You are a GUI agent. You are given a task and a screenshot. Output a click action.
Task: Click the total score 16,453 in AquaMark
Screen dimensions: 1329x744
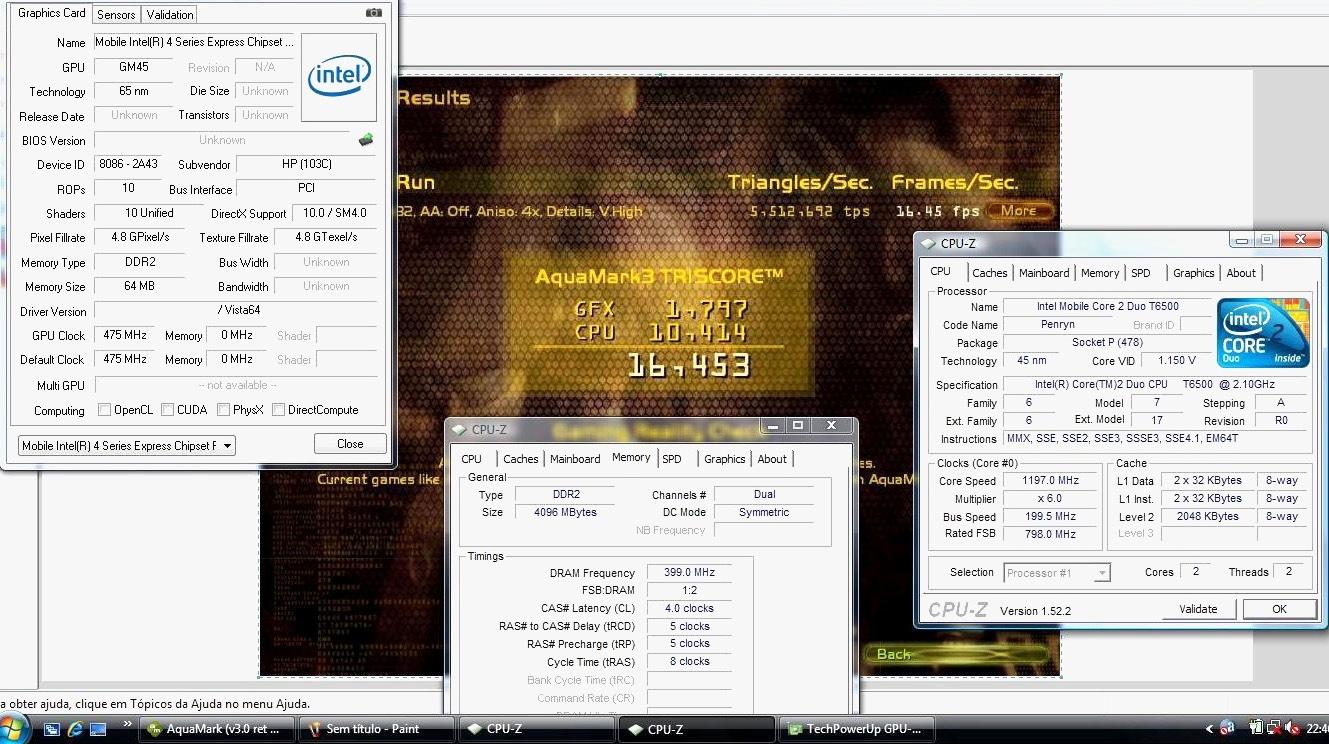click(689, 365)
